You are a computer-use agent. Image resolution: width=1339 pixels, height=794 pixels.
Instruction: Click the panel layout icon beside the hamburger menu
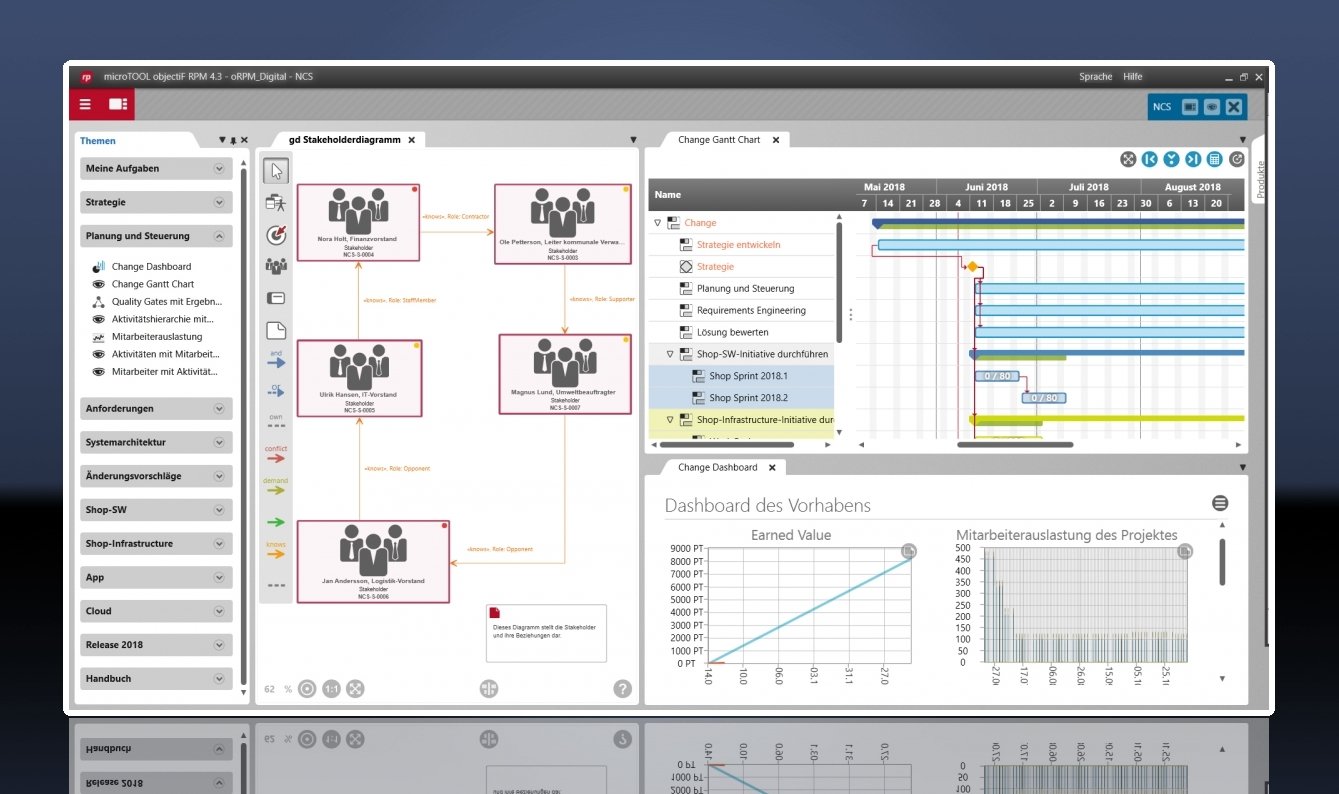pyautogui.click(x=118, y=104)
